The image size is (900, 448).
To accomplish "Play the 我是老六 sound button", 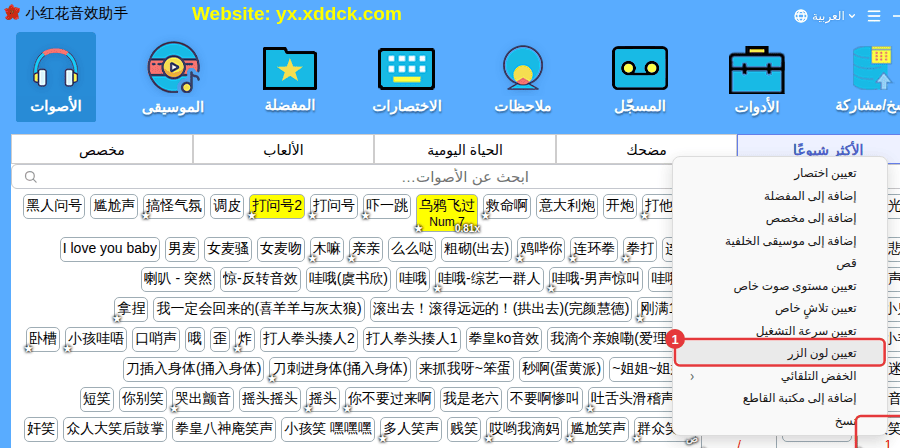I will pyautogui.click(x=471, y=399).
